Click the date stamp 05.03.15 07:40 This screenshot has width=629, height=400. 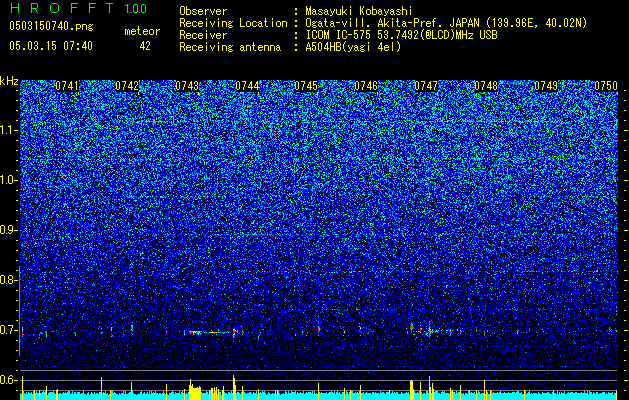point(51,46)
